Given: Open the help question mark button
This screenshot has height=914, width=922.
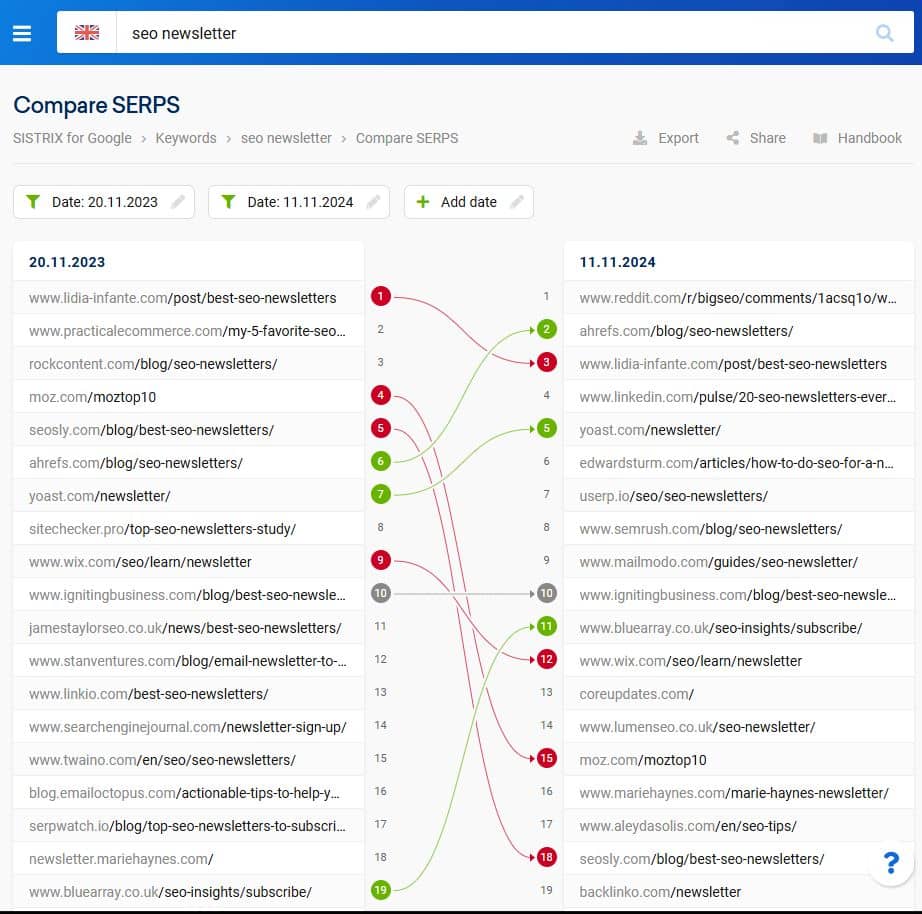Looking at the screenshot, I should pyautogui.click(x=891, y=863).
